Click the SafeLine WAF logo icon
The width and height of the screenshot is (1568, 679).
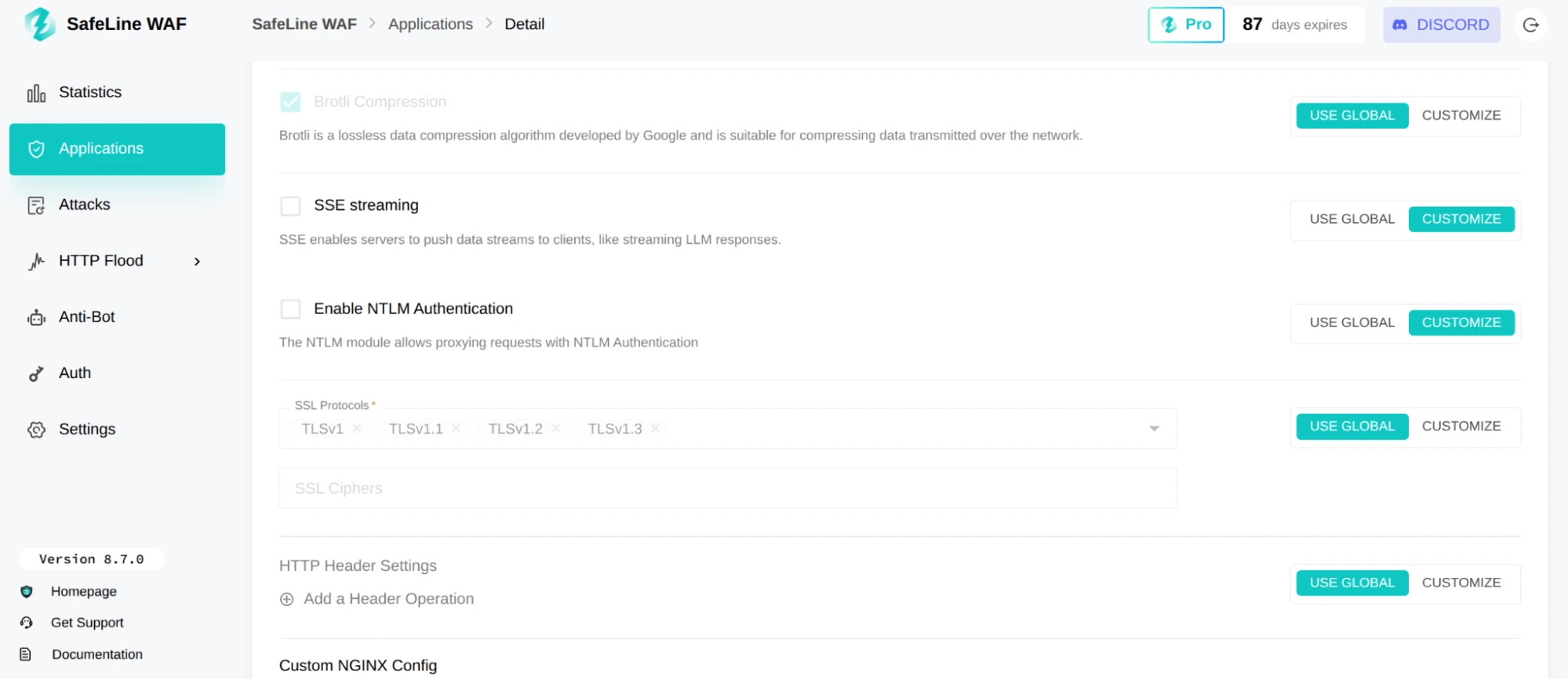[39, 24]
